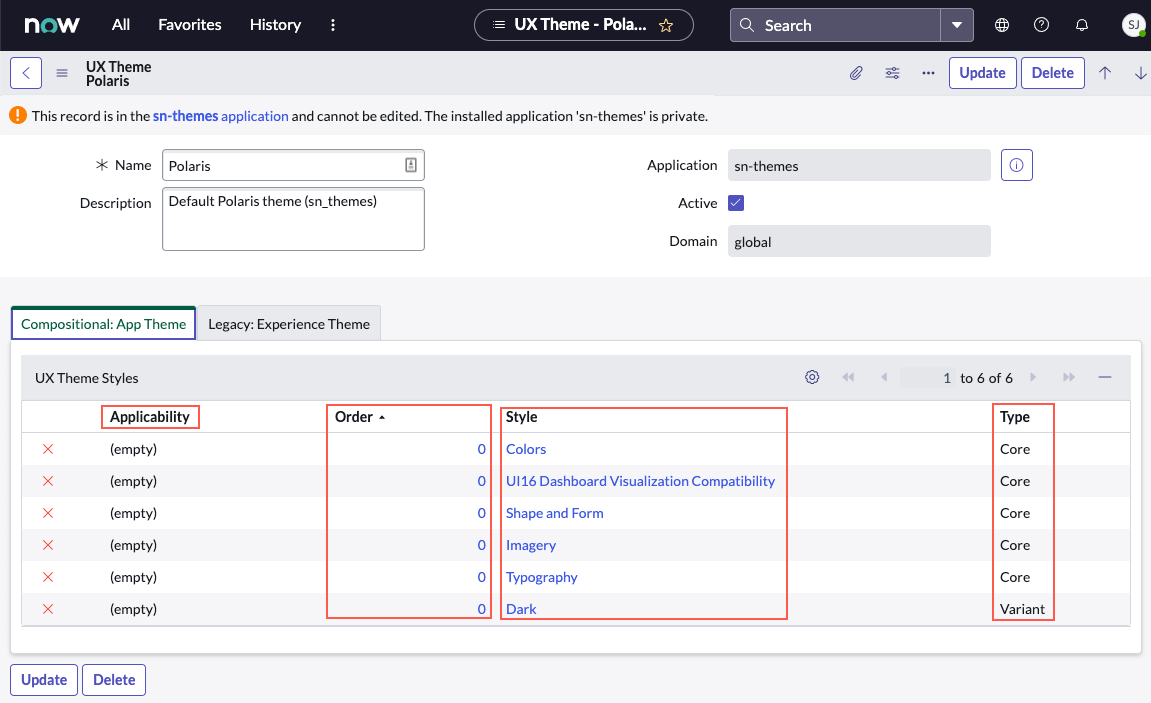Click the top Update button
The image size is (1151, 703).
[982, 73]
